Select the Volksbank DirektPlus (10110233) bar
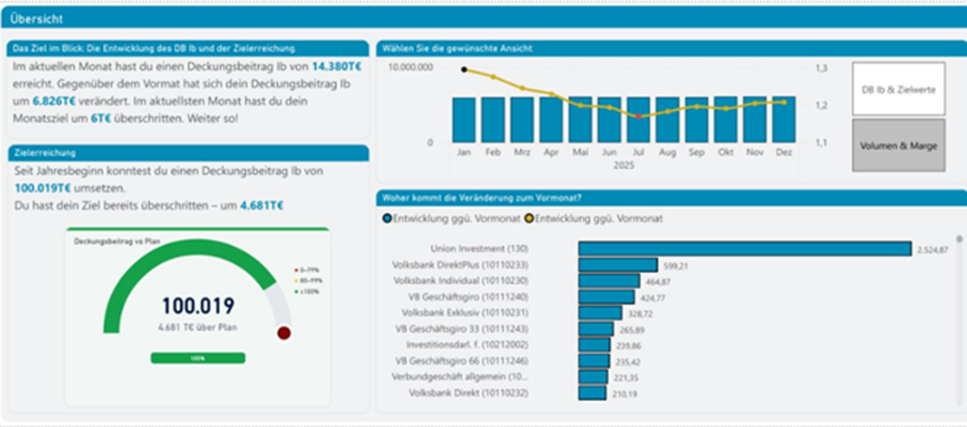Viewport: 967px width, 427px height. coord(617,265)
